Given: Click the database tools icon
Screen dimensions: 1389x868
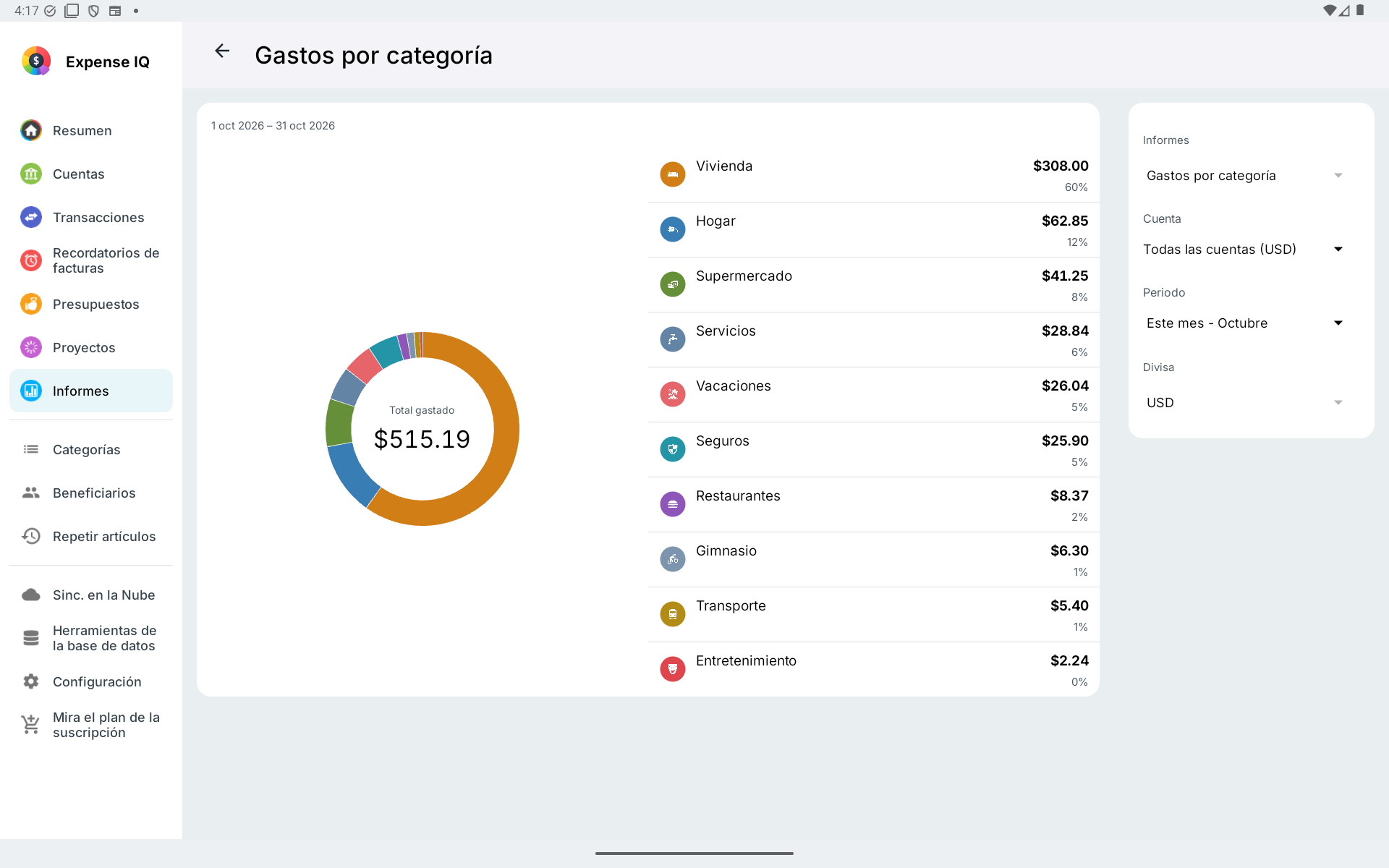Looking at the screenshot, I should click(x=31, y=638).
